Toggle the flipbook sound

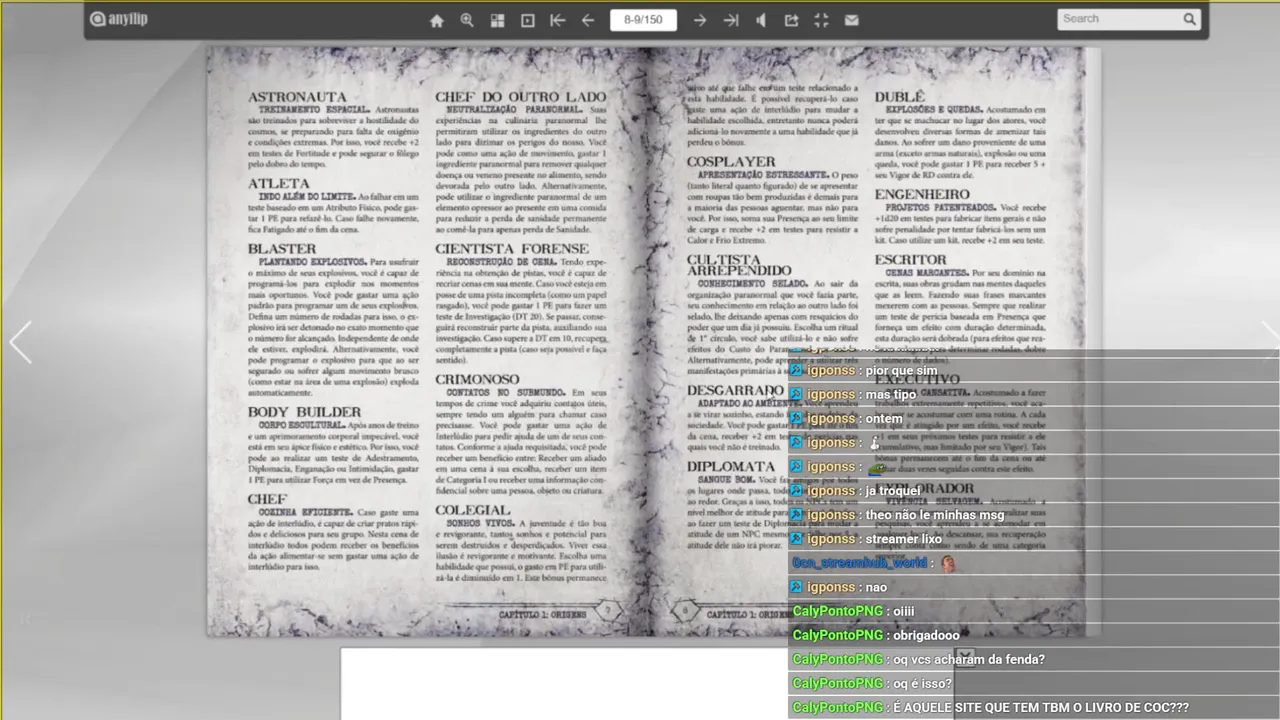pos(761,20)
